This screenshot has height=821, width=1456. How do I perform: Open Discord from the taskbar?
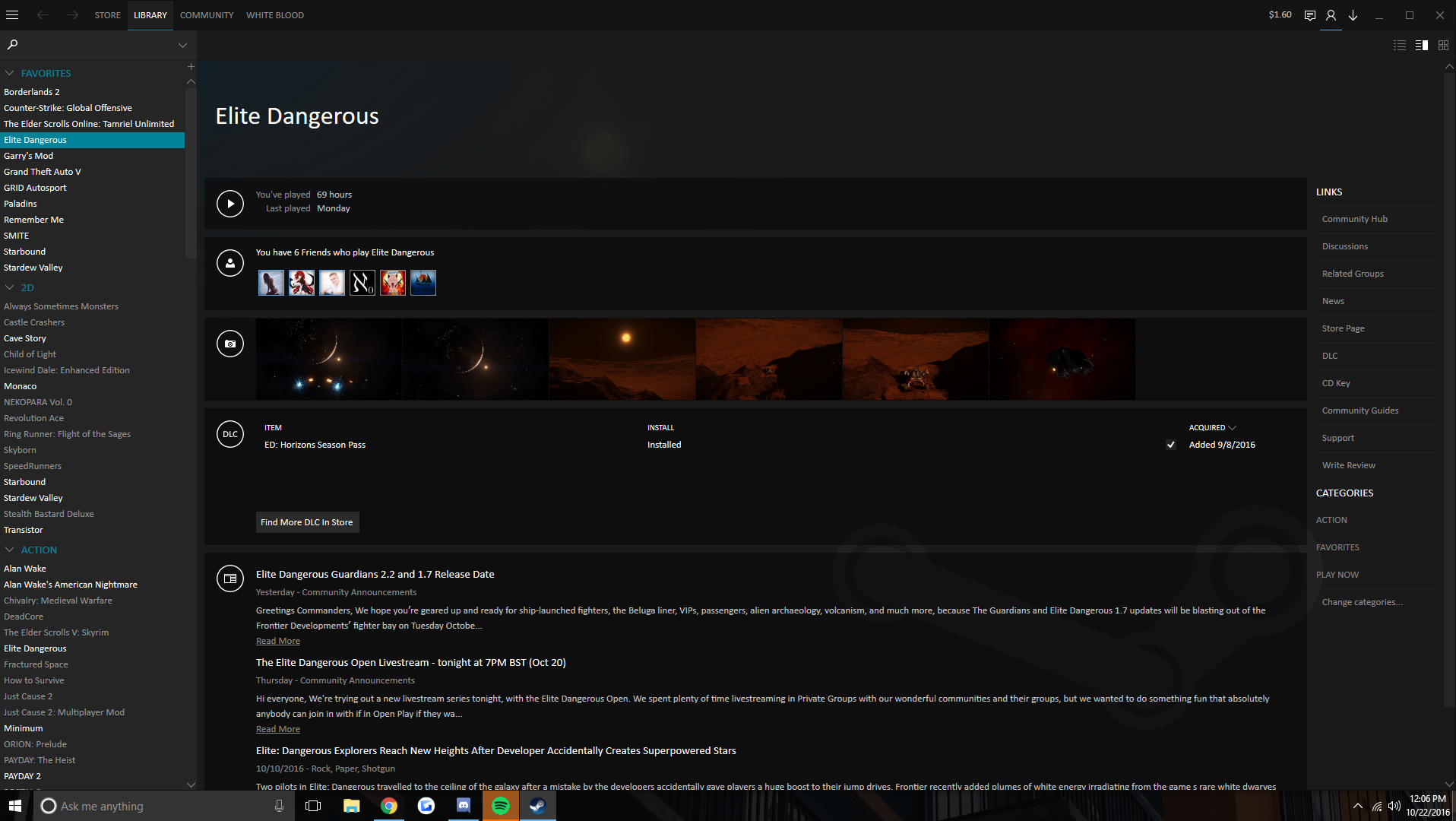(464, 806)
